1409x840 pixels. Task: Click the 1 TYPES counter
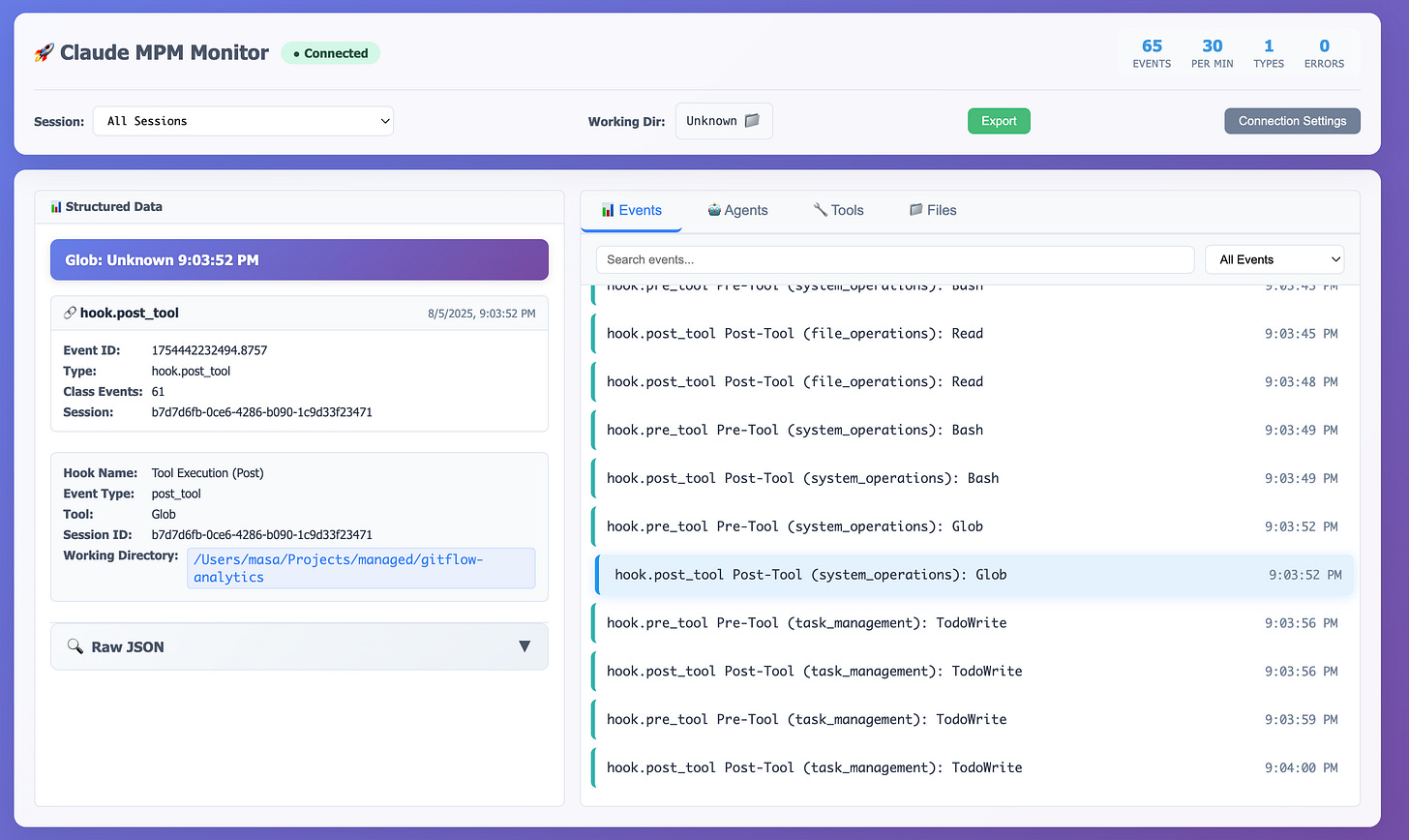[x=1269, y=53]
